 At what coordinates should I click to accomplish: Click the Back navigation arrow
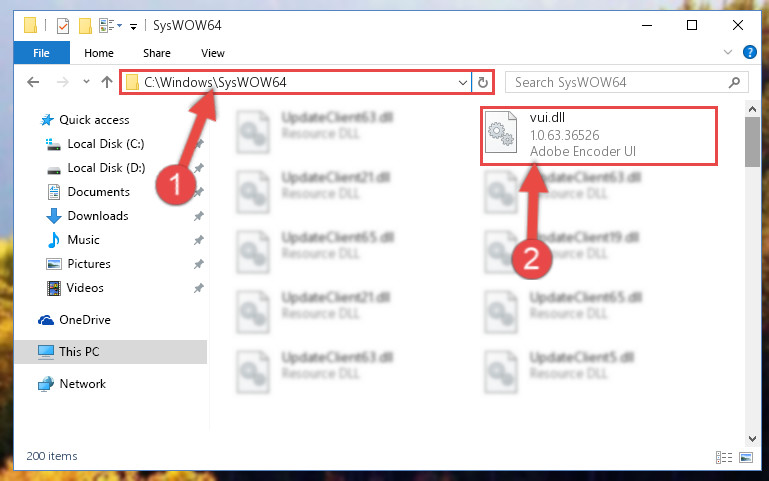(33, 82)
